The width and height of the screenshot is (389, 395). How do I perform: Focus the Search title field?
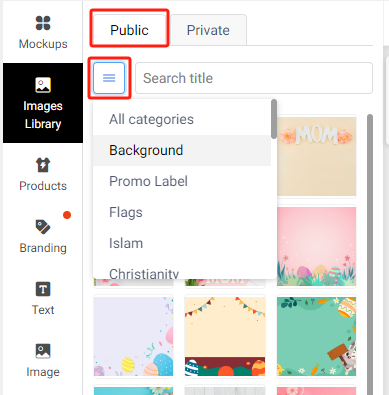254,78
